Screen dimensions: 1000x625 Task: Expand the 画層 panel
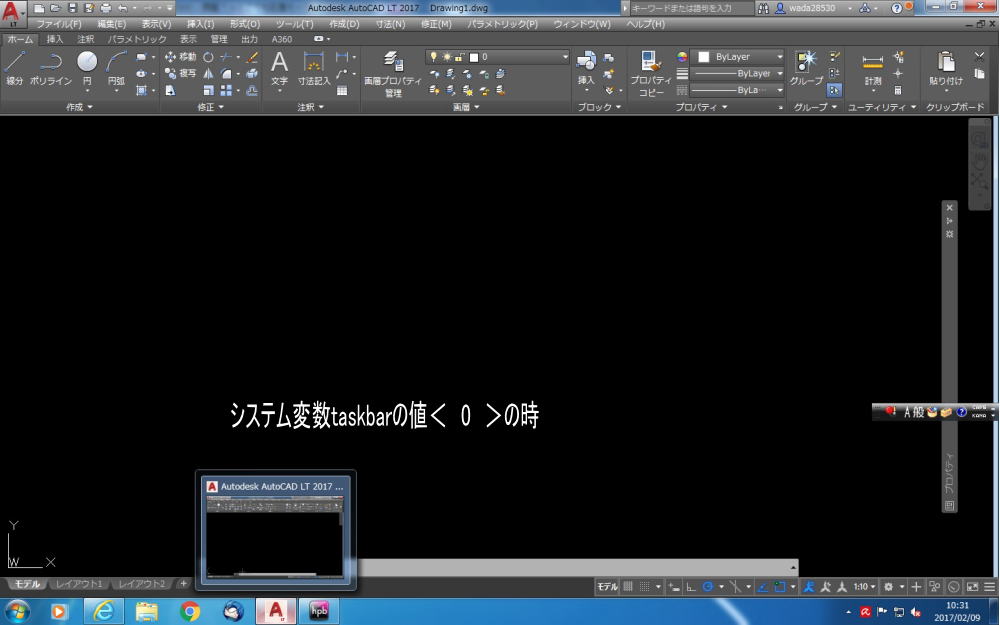click(x=466, y=107)
